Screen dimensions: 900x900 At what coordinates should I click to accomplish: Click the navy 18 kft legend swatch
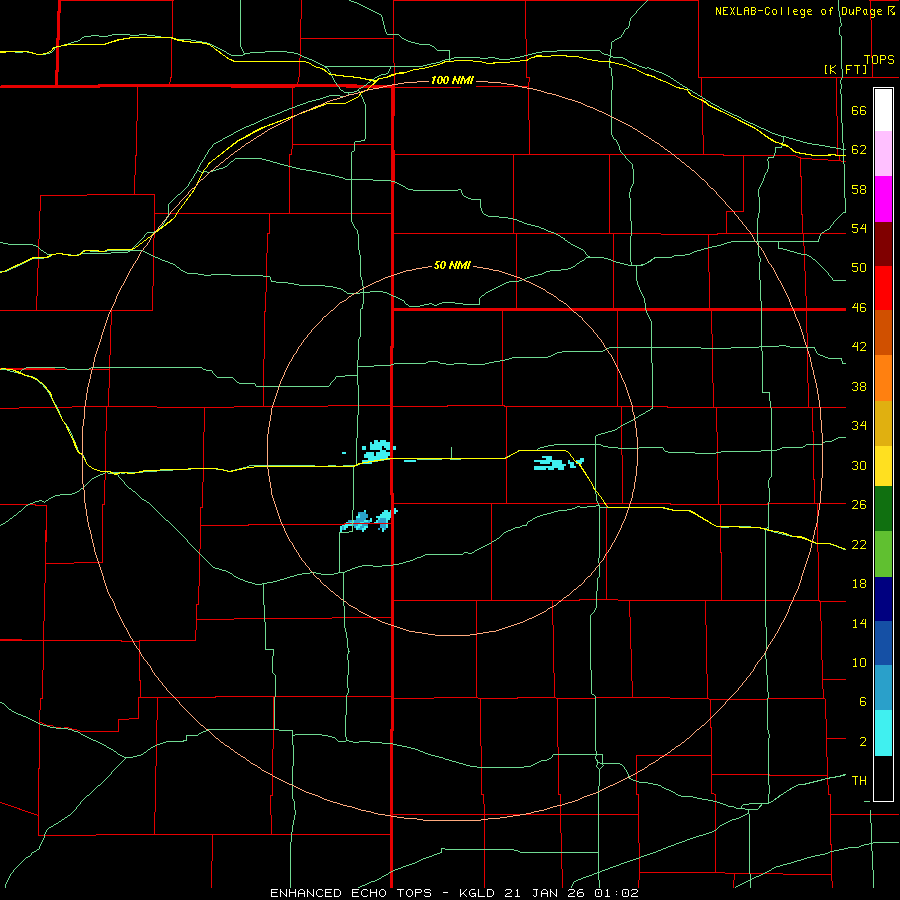tap(883, 599)
